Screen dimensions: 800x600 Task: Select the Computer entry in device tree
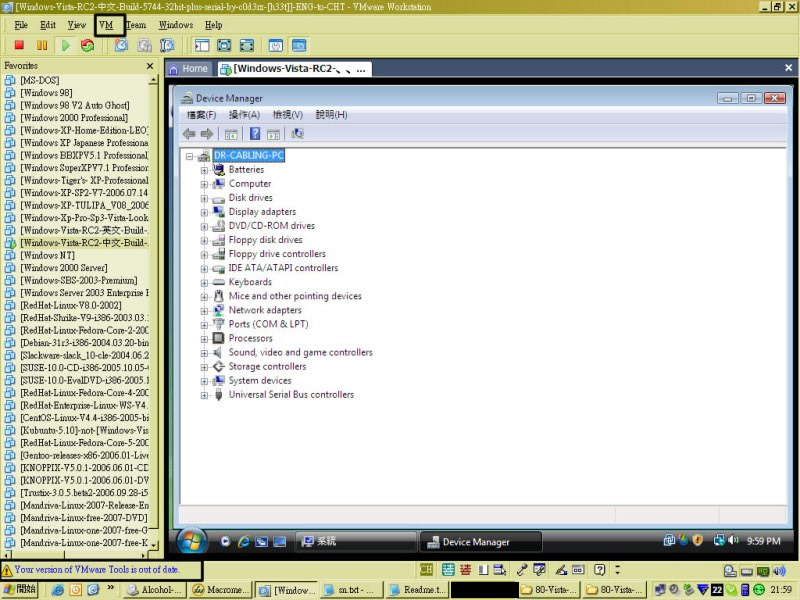(x=250, y=184)
